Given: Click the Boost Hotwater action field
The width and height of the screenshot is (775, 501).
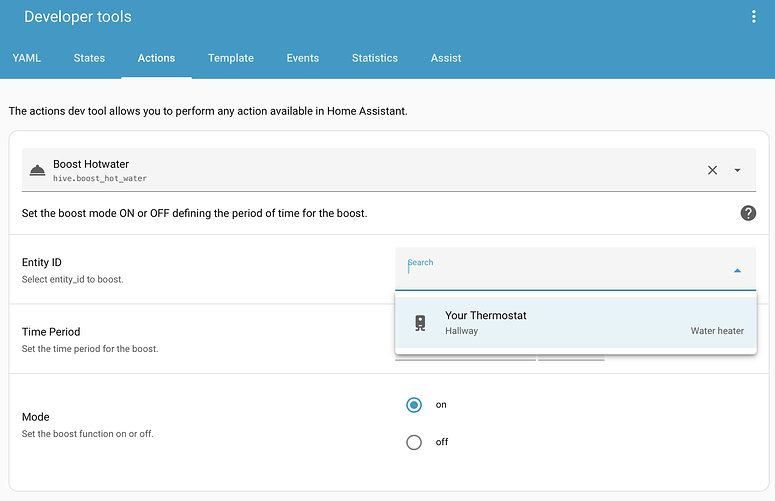Looking at the screenshot, I should click(388, 169).
